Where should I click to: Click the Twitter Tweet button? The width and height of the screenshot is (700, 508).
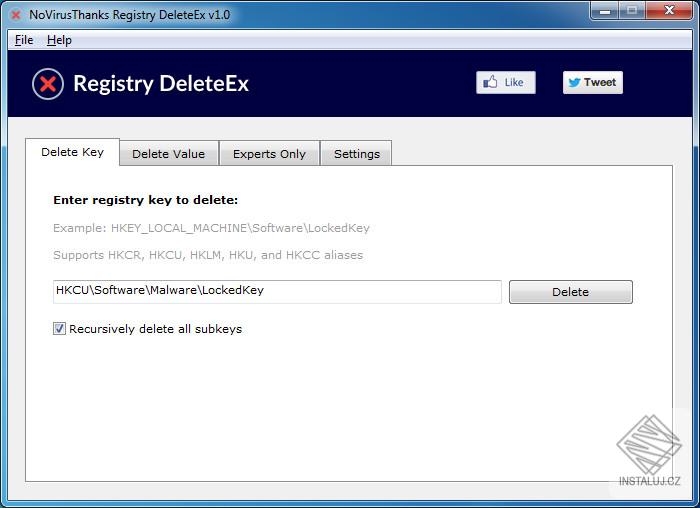point(592,83)
